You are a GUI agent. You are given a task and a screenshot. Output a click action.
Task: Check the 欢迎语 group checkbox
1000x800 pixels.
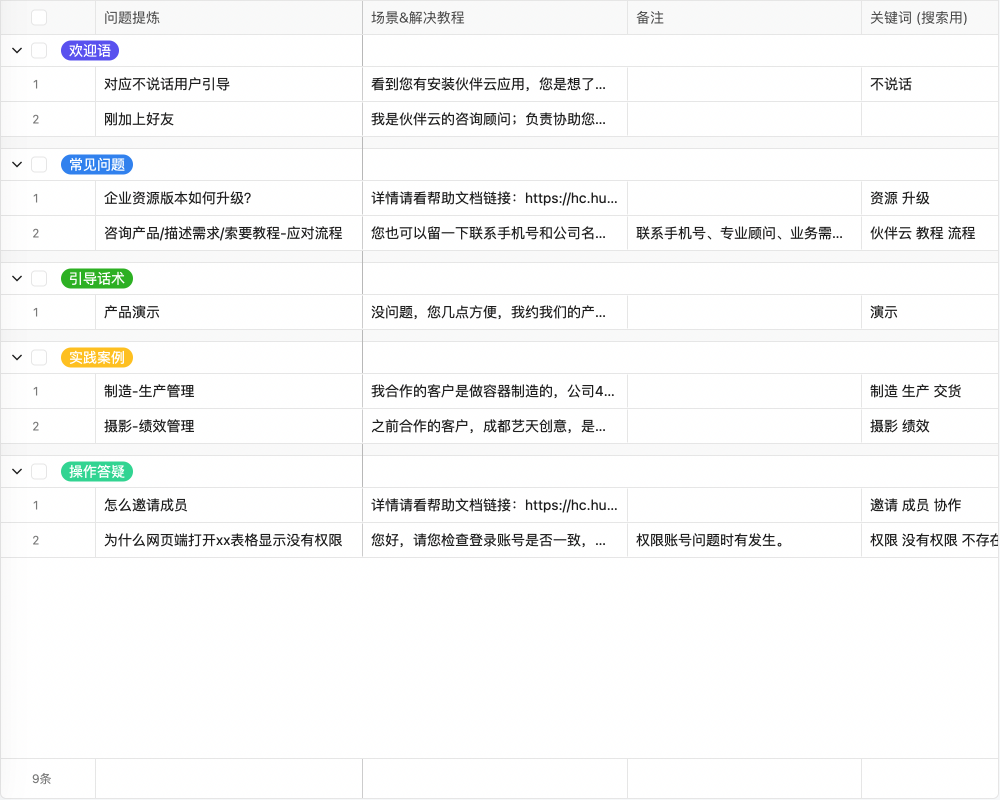click(x=38, y=50)
